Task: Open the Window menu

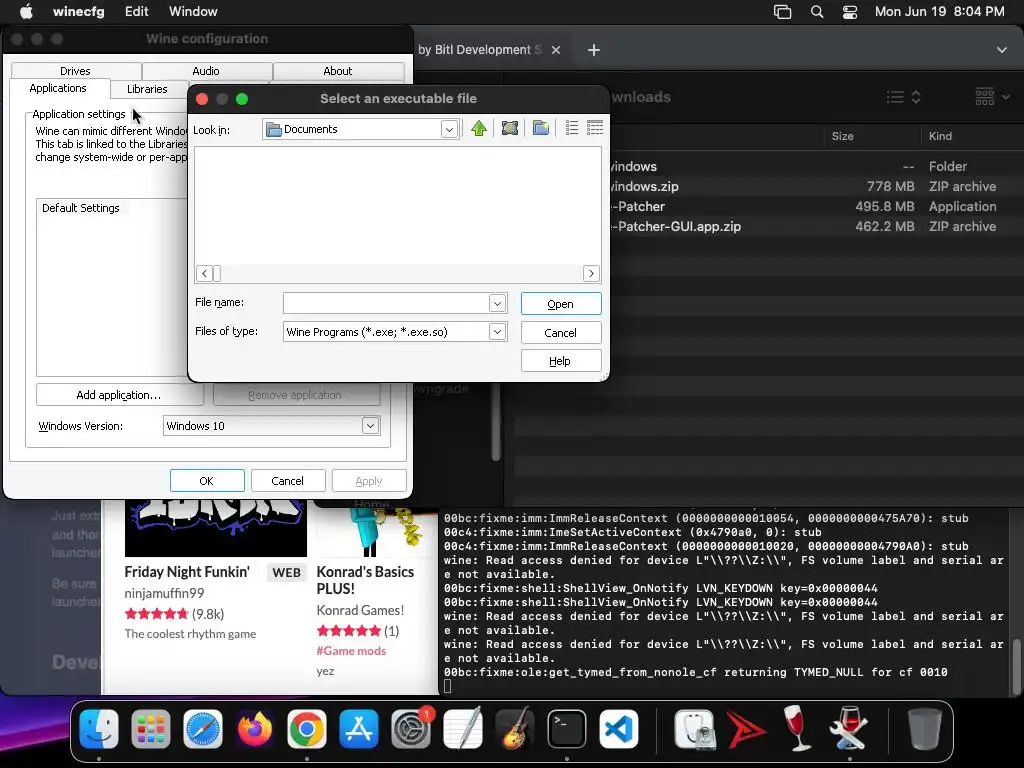Action: [193, 12]
